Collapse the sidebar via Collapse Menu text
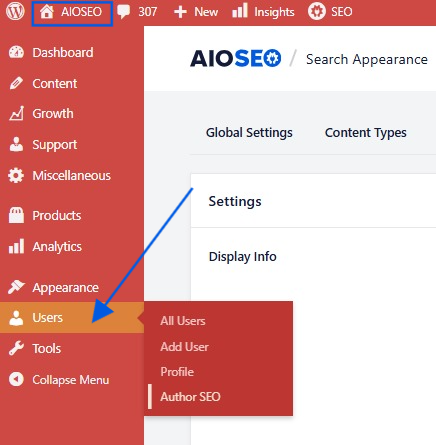This screenshot has width=436, height=445. click(71, 380)
